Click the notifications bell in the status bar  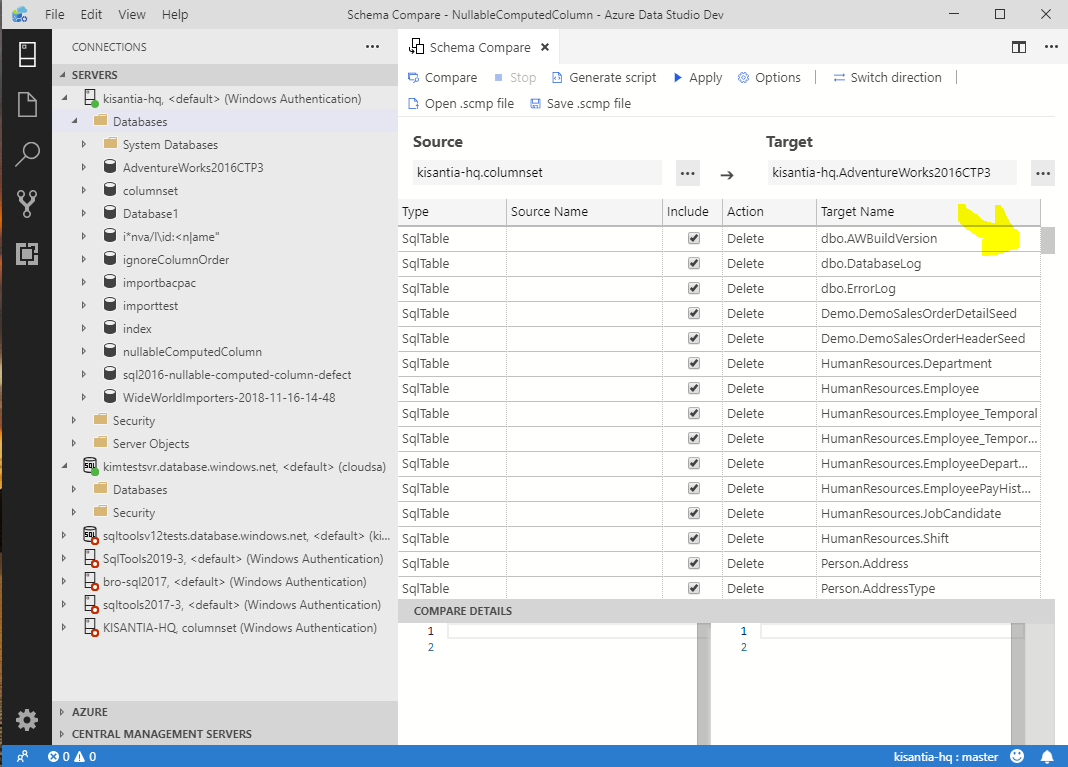point(1047,757)
